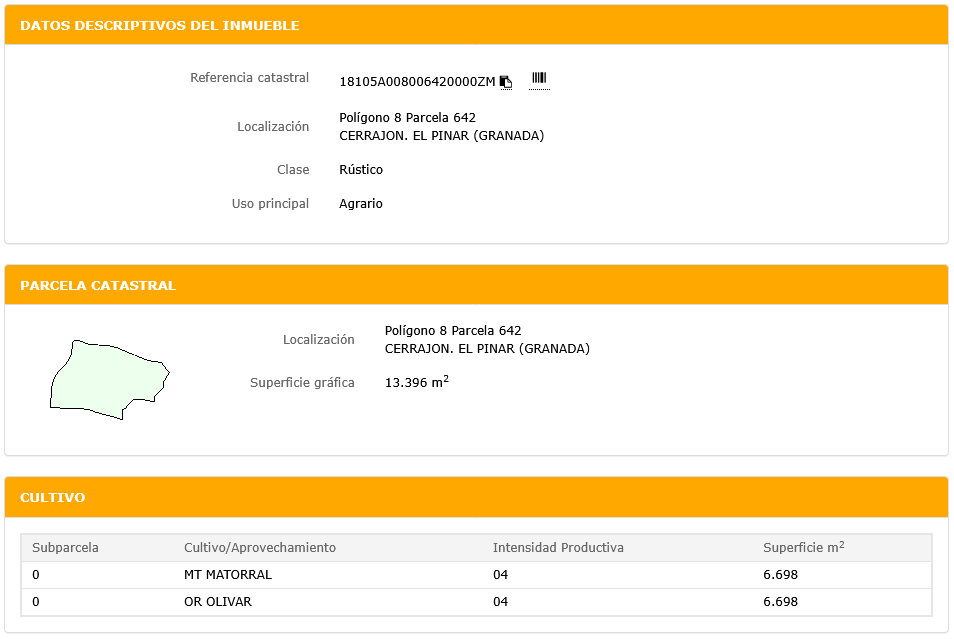
Task: Select the OR OLIVAR crop row
Action: click(x=218, y=602)
